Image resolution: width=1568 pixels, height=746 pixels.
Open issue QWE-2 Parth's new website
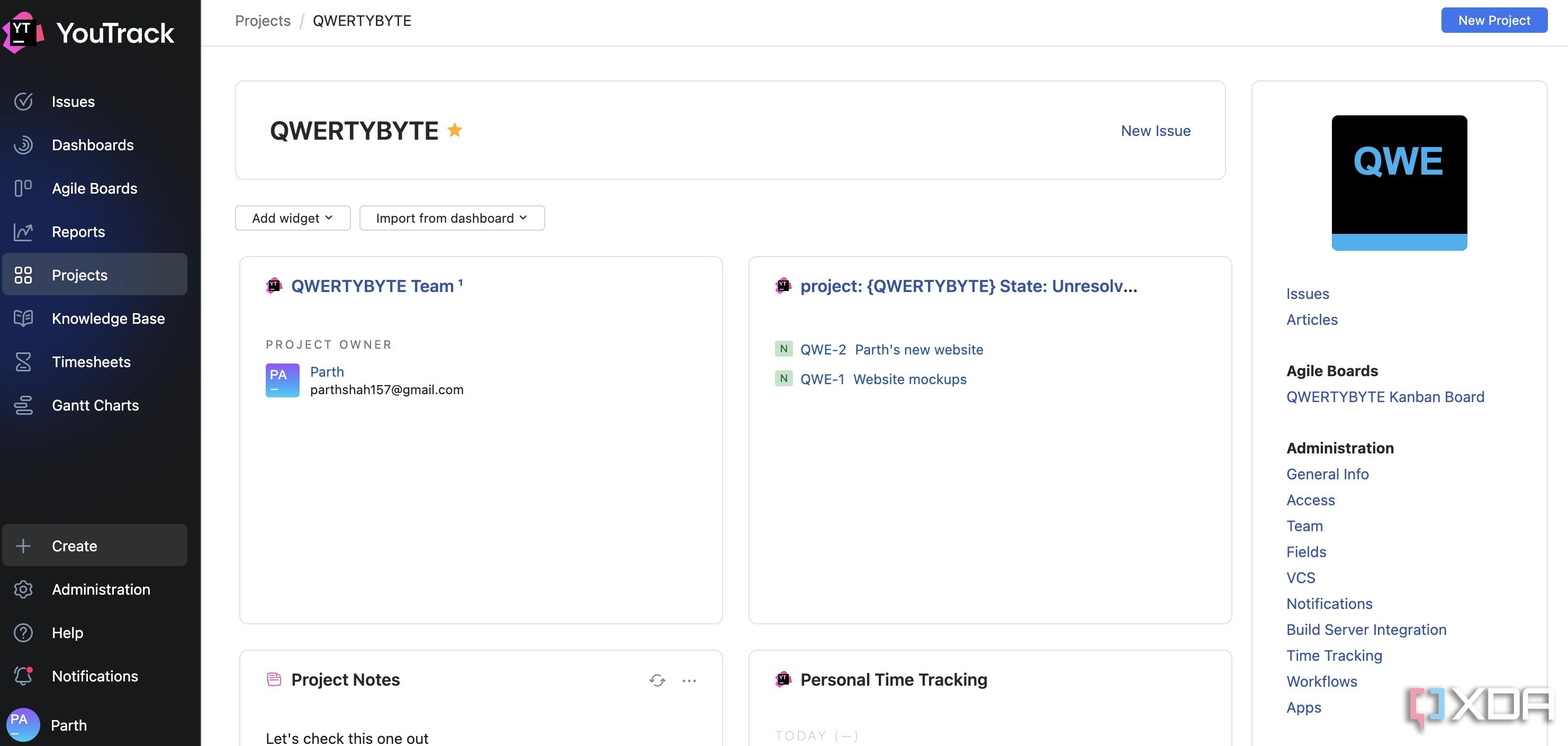(x=892, y=349)
